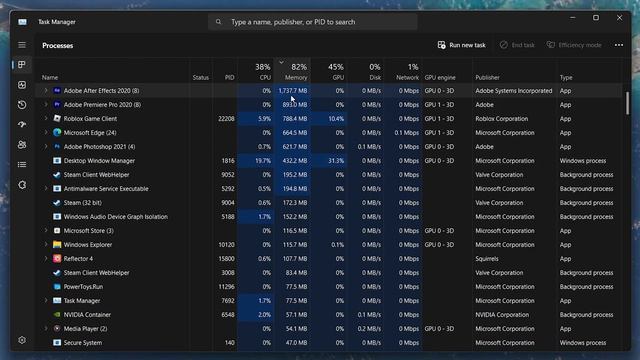The image size is (640, 360).
Task: Click the NVIDIA Container icon
Action: click(57, 315)
